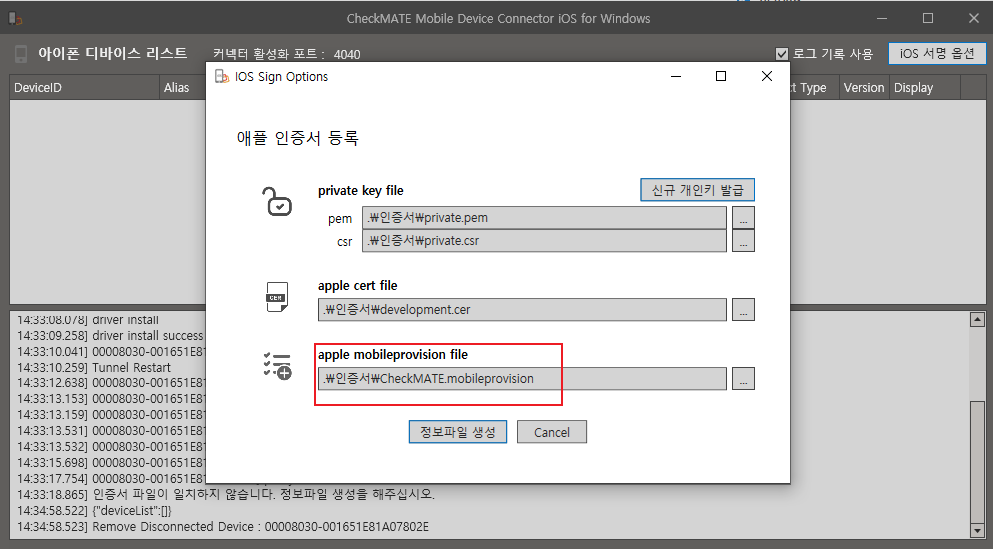Image resolution: width=993 pixels, height=549 pixels.
Task: Open the iOS 서명 옵션 button
Action: [x=937, y=54]
